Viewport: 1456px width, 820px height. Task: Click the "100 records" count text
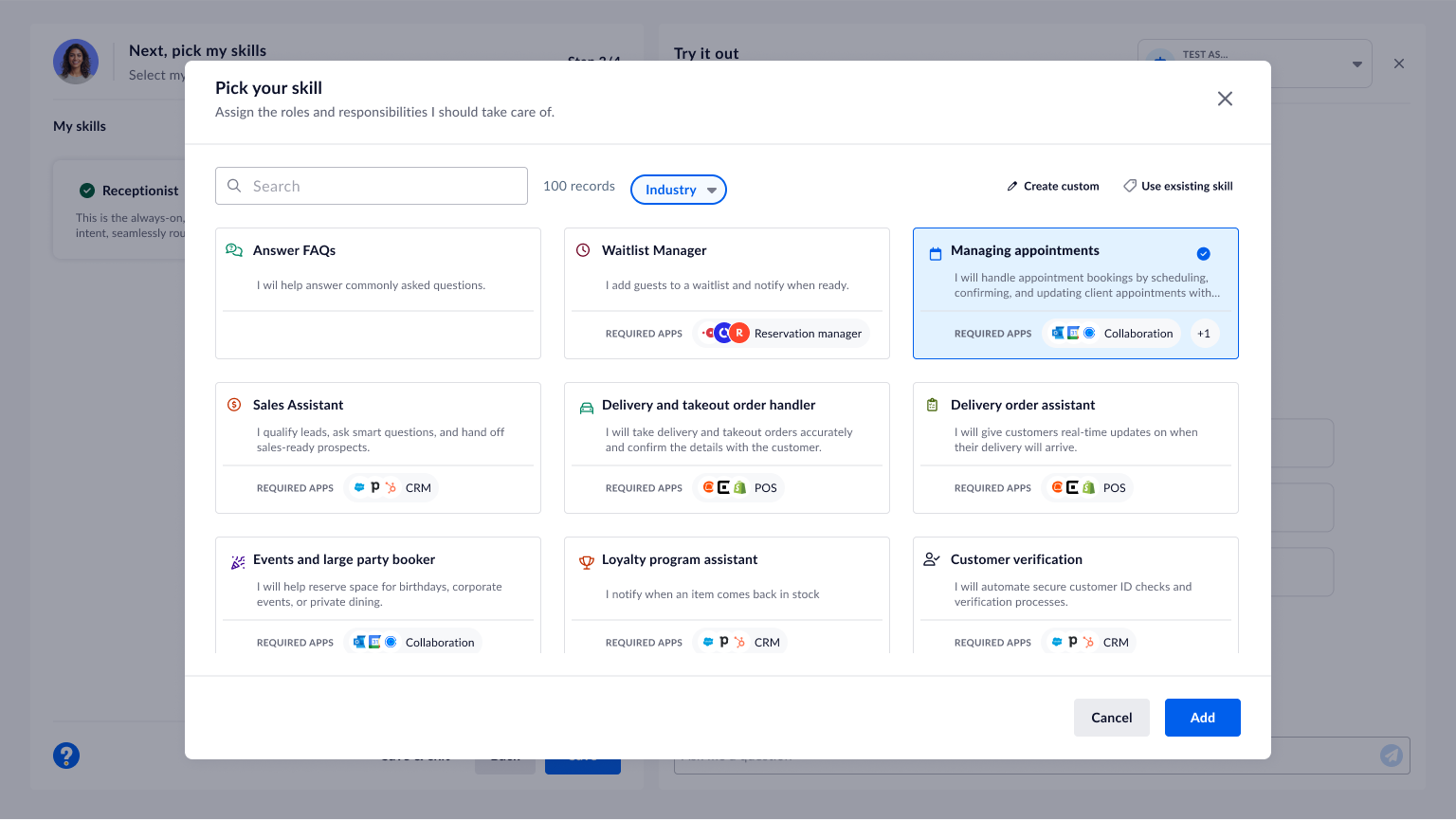coord(579,186)
